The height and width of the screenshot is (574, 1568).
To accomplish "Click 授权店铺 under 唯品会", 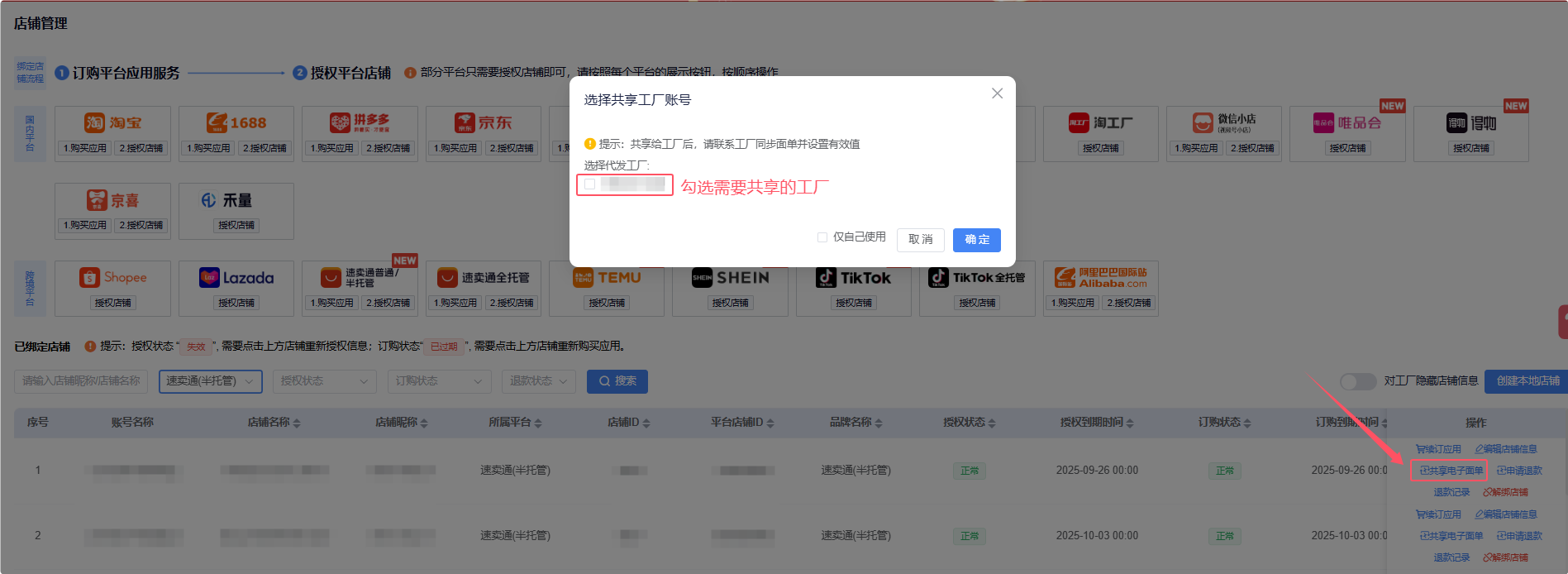I will click(x=1347, y=148).
